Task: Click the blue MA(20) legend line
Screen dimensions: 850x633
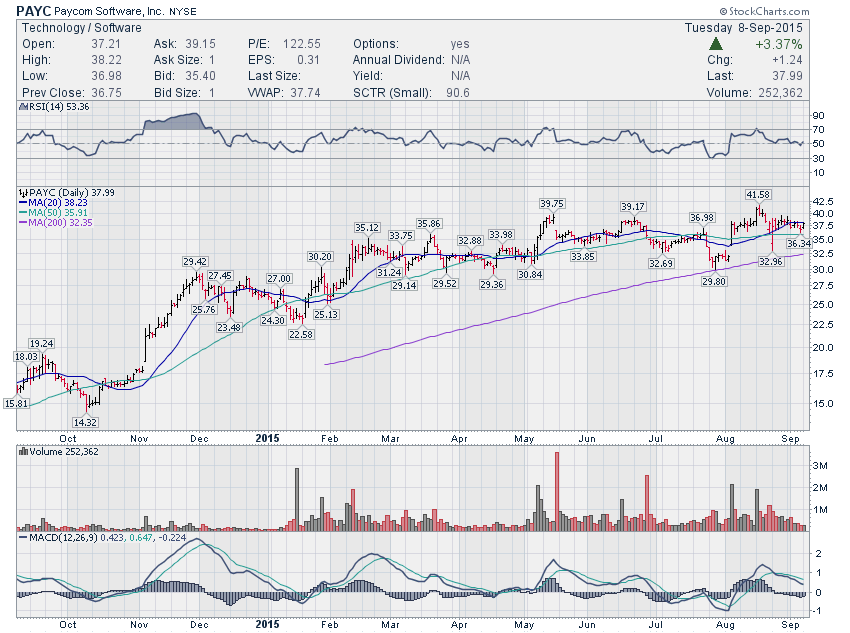Action: pyautogui.click(x=23, y=203)
